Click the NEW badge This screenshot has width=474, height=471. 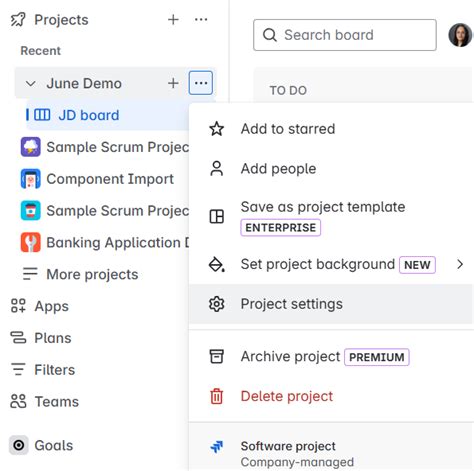(417, 265)
